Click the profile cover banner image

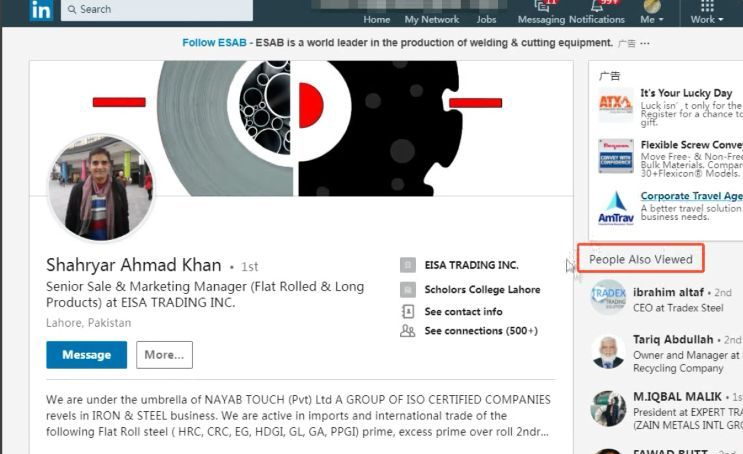tap(301, 128)
